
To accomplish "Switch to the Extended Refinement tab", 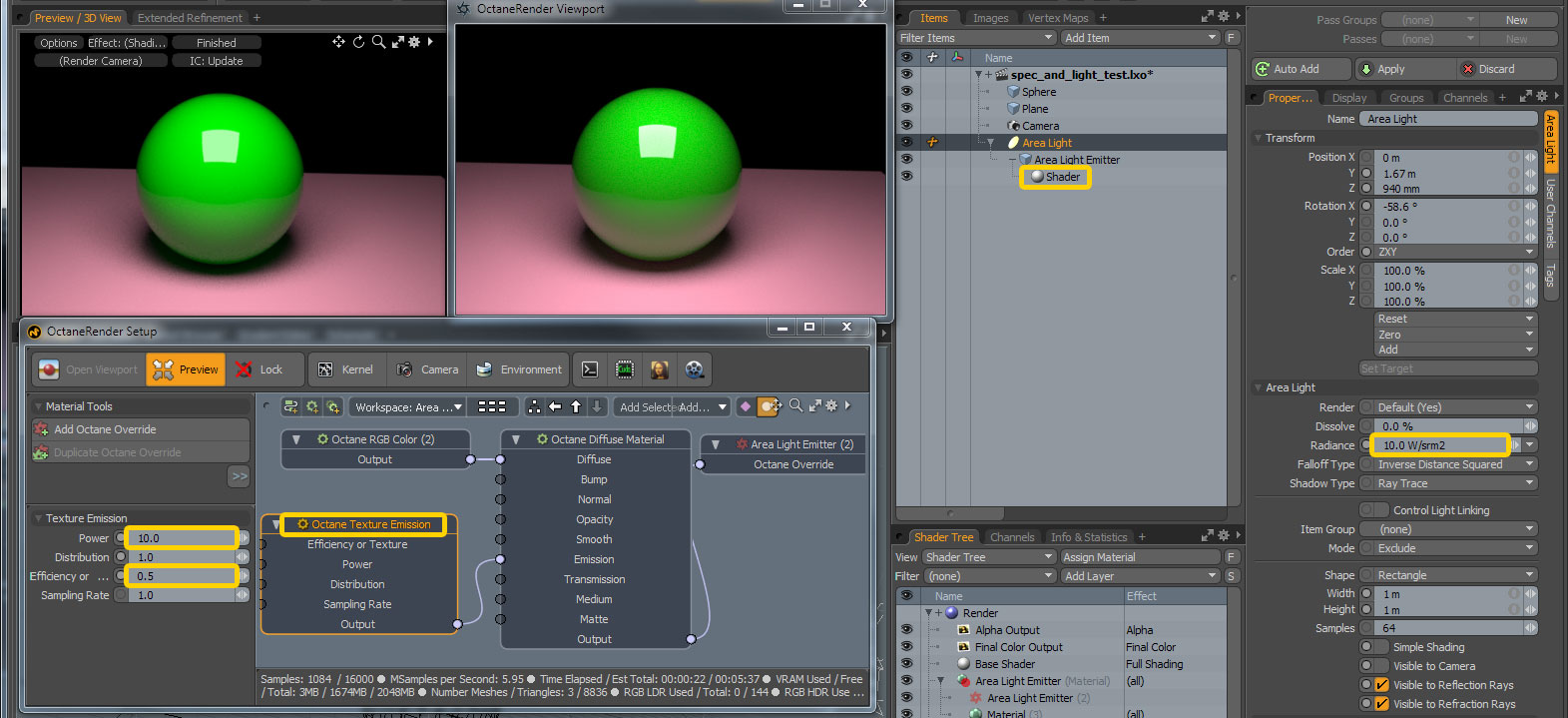I will click(190, 18).
